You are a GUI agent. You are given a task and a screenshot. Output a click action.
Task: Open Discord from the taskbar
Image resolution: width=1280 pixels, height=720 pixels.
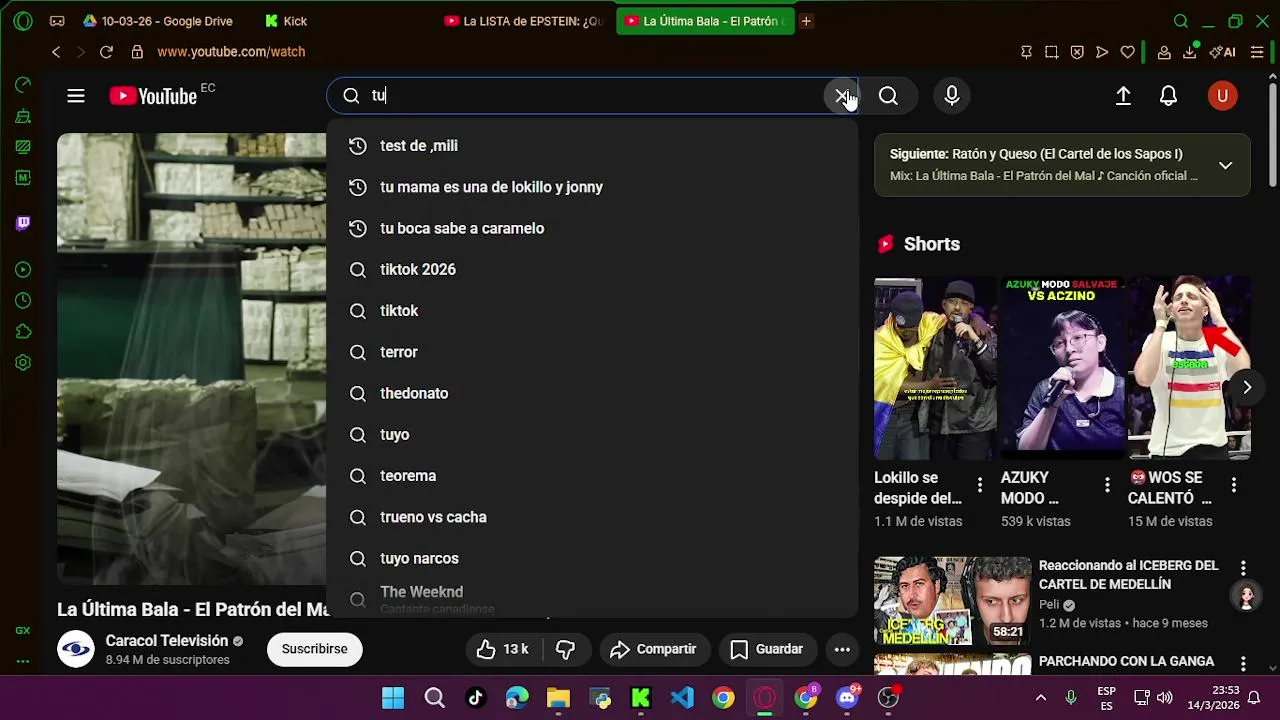(x=847, y=698)
